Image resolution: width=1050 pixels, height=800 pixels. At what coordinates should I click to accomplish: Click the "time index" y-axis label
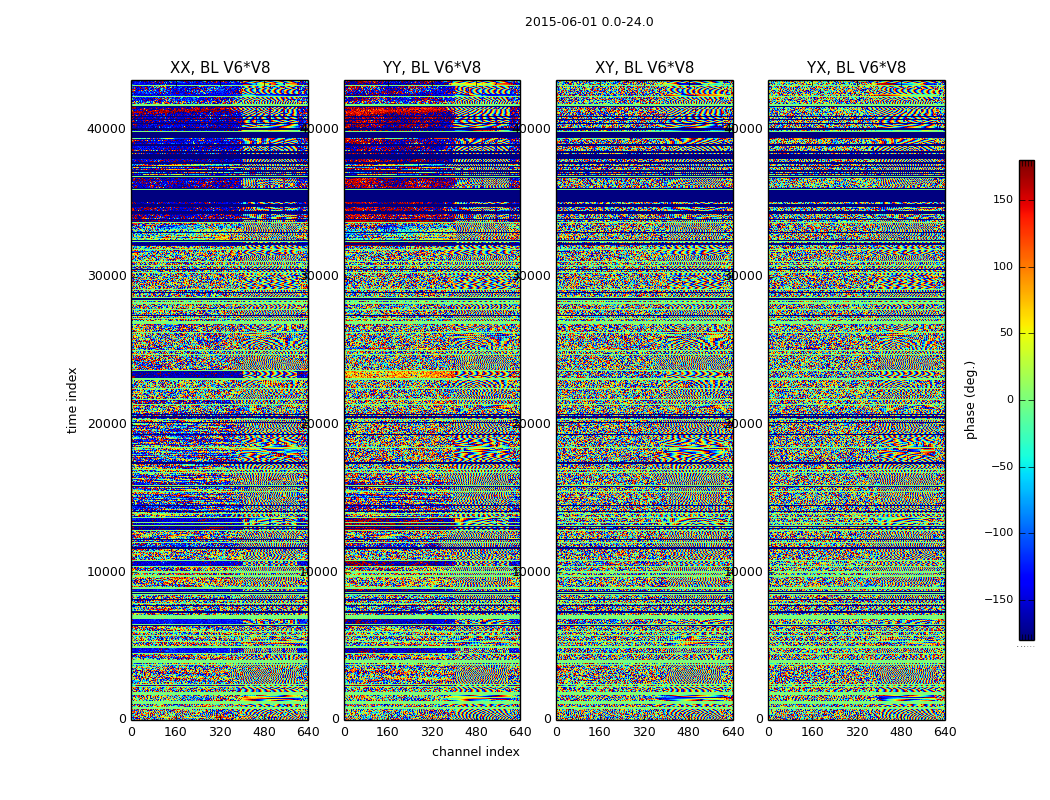click(72, 400)
